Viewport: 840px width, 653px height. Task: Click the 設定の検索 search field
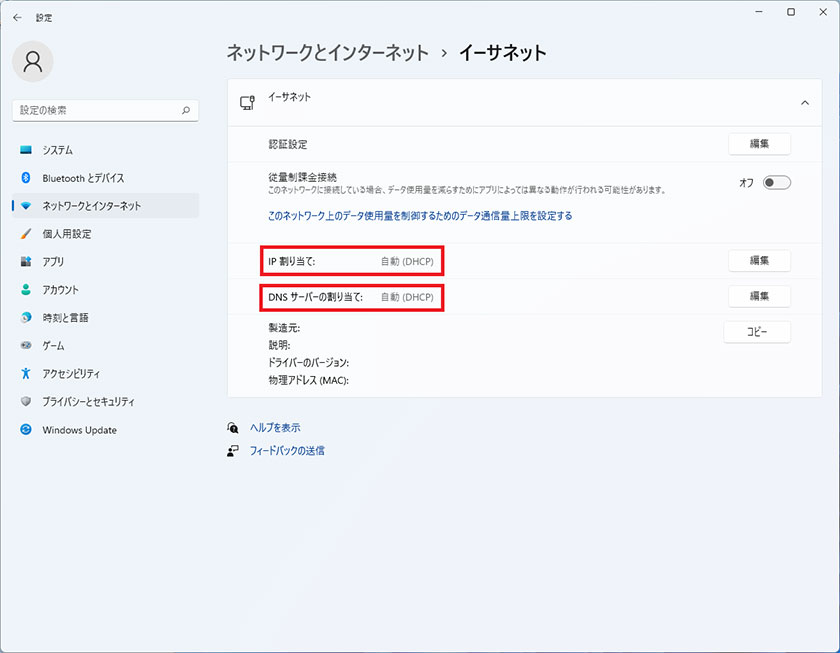pyautogui.click(x=95, y=111)
